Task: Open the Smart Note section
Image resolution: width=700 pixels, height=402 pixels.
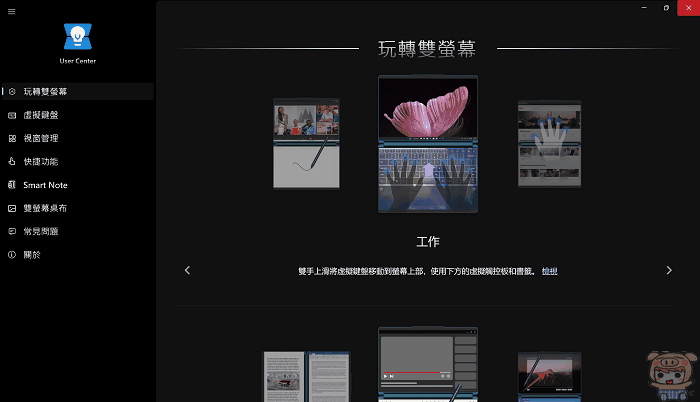Action: (45, 185)
